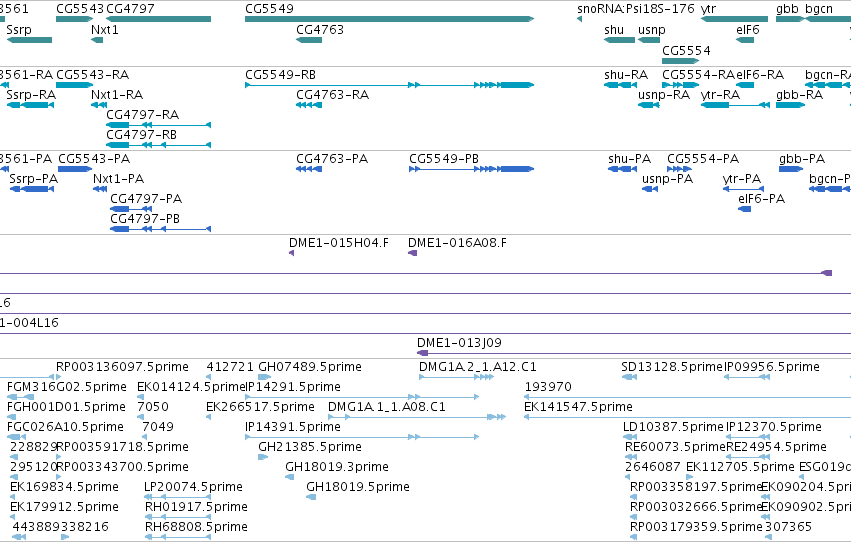Click EST EK141547.5prime

click(579, 407)
